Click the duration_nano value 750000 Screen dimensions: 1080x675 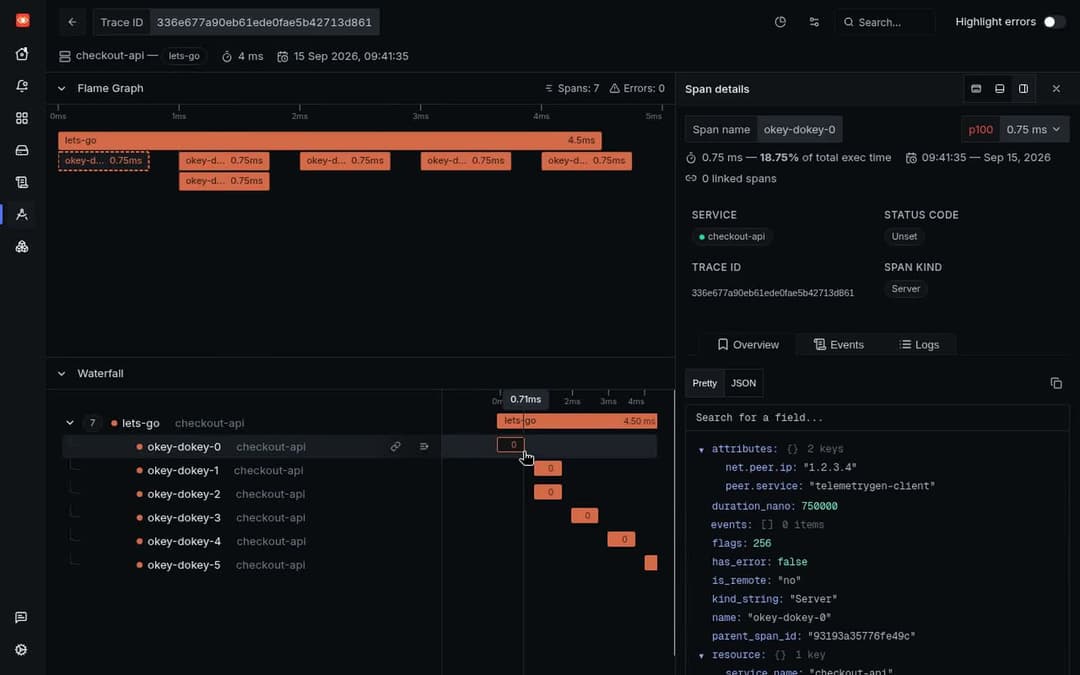coord(819,506)
